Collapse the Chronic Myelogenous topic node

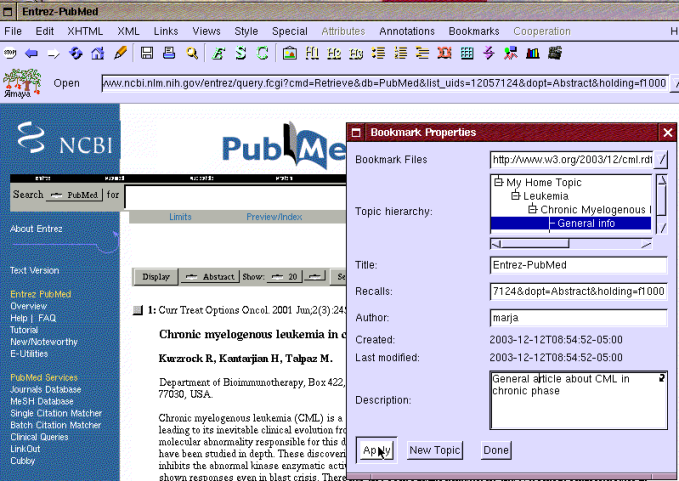532,210
